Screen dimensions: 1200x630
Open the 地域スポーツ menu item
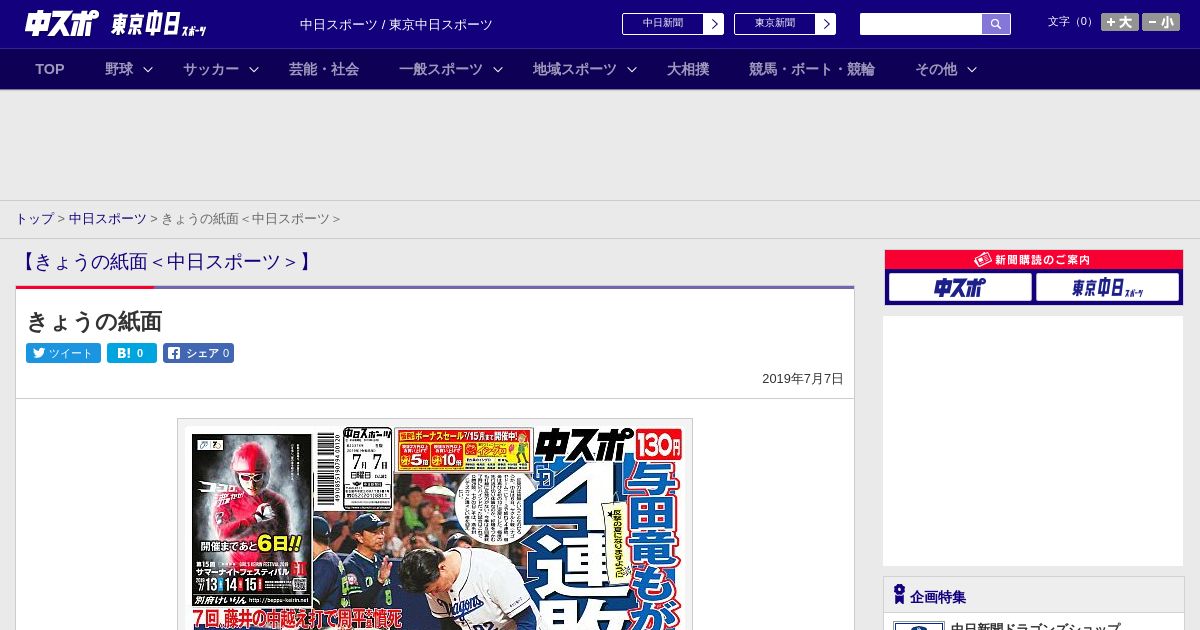tap(575, 69)
